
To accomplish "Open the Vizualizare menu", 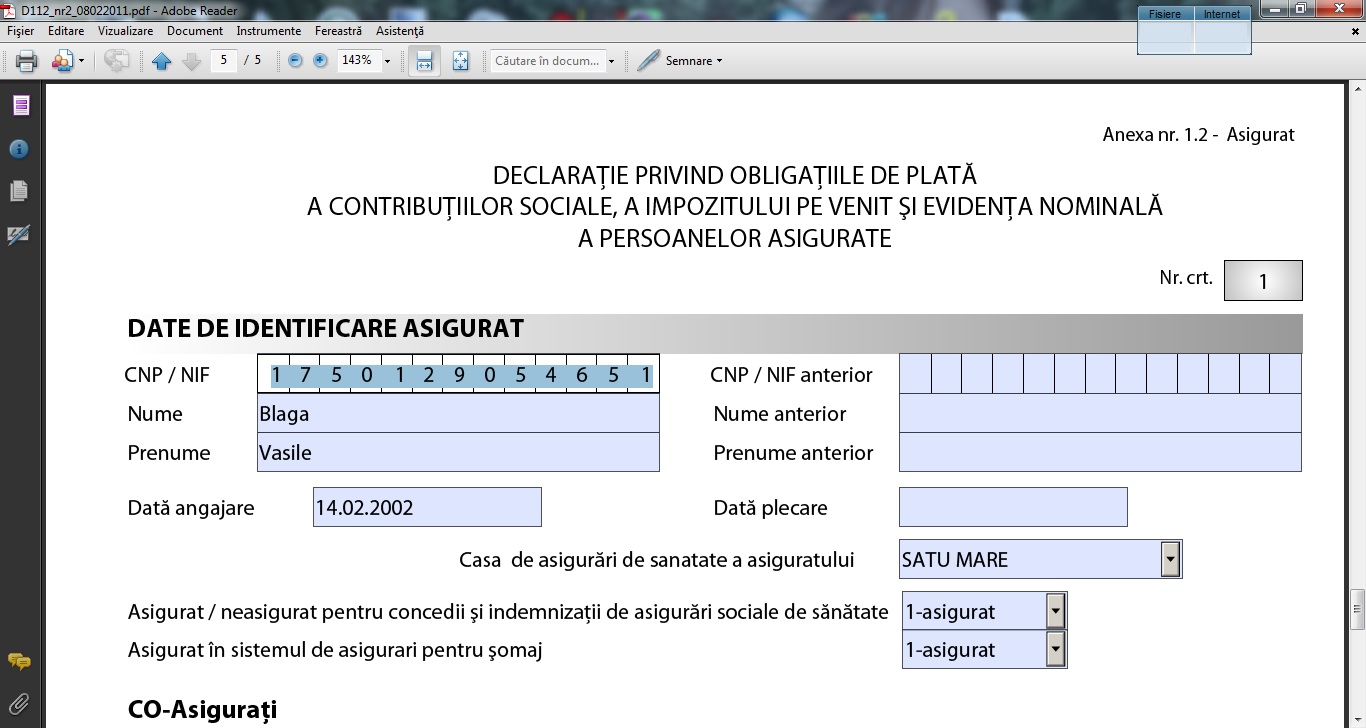I will click(125, 31).
